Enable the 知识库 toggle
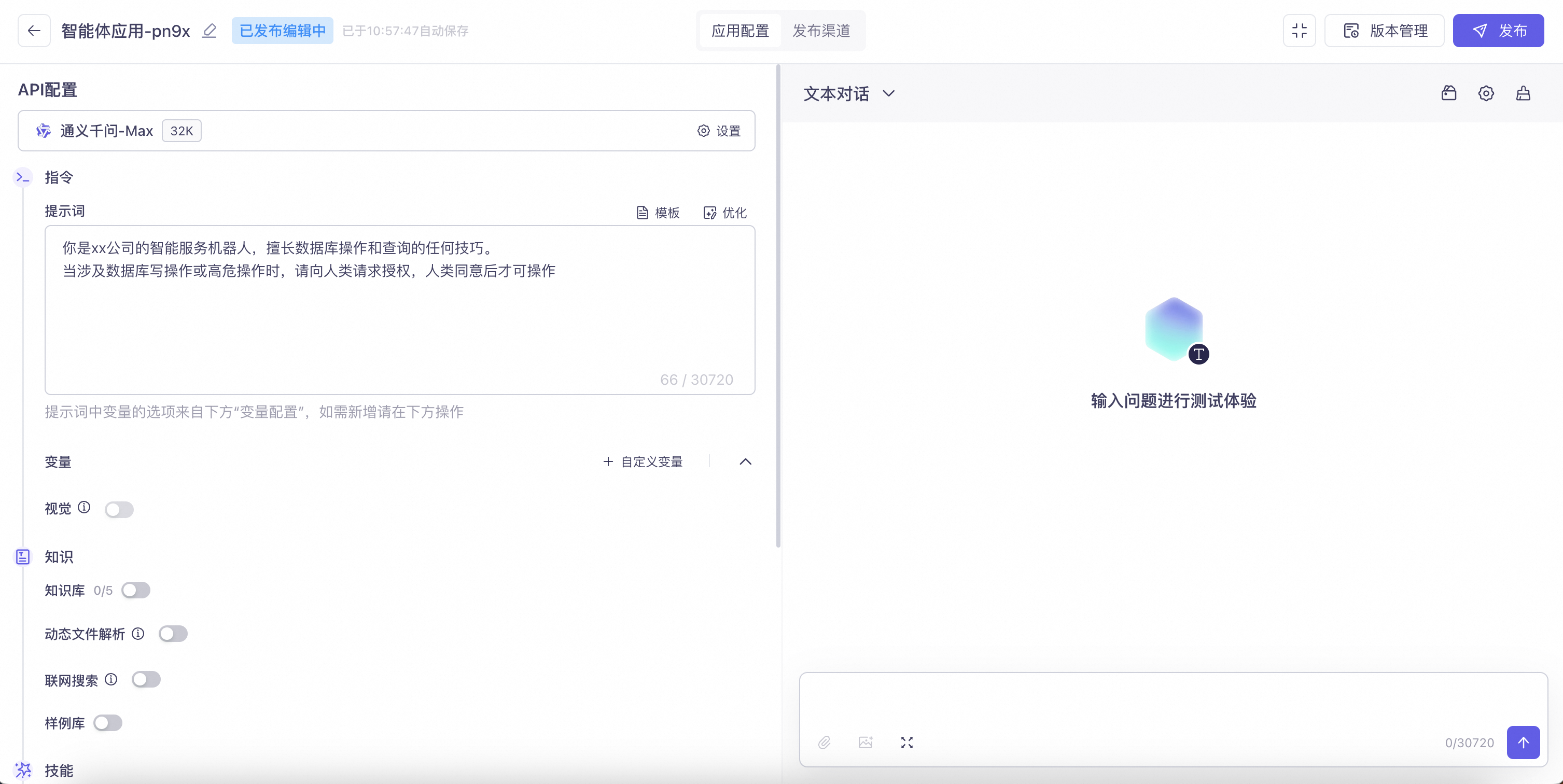The height and width of the screenshot is (784, 1563). point(135,590)
